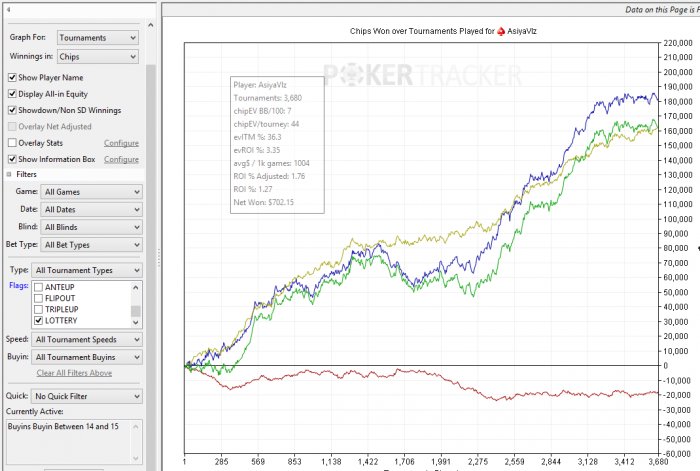Open the No Quick Filter dropdown

87,396
